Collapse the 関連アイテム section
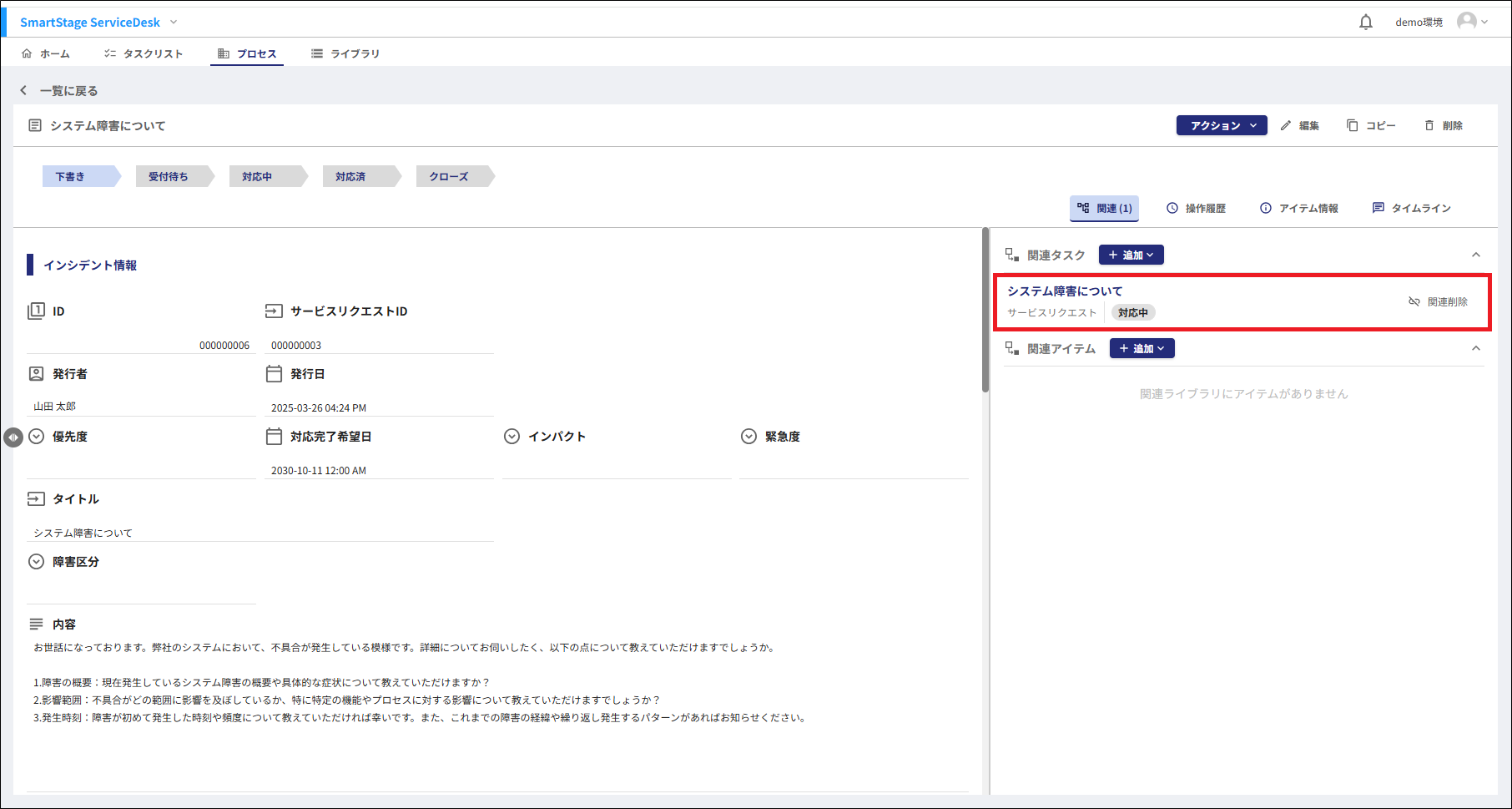The image size is (1512, 809). click(1475, 348)
